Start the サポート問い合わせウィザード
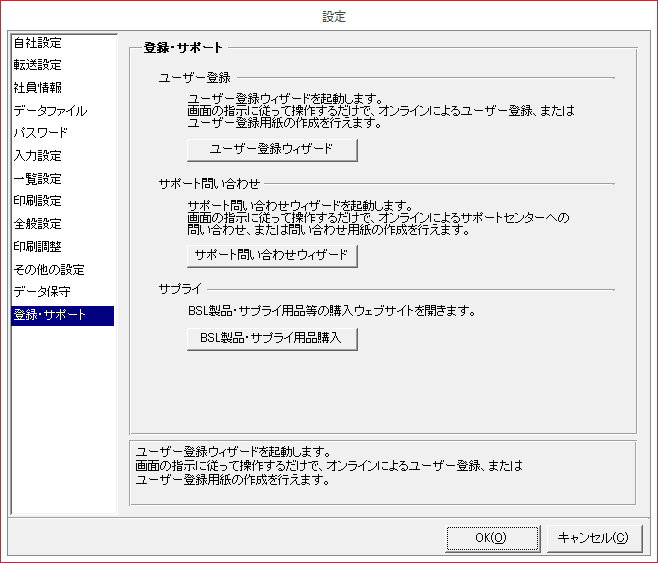 coord(272,255)
